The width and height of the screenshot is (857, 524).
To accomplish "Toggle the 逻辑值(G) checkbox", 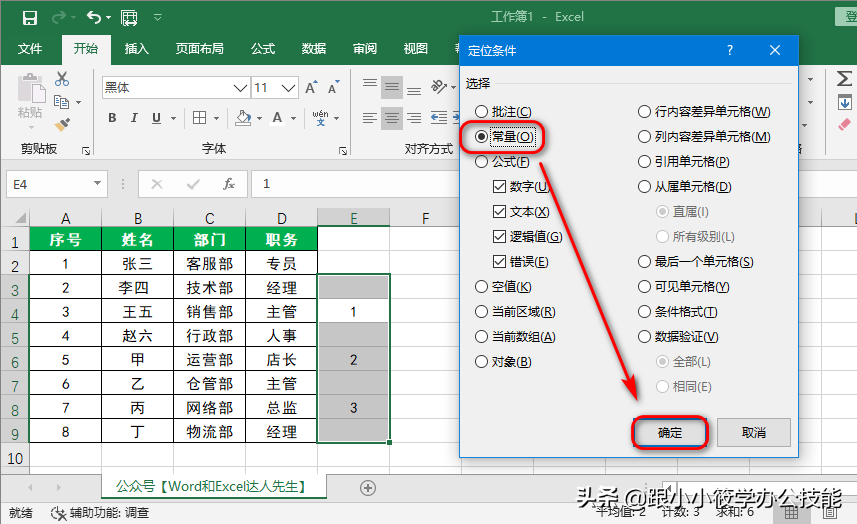I will point(499,237).
